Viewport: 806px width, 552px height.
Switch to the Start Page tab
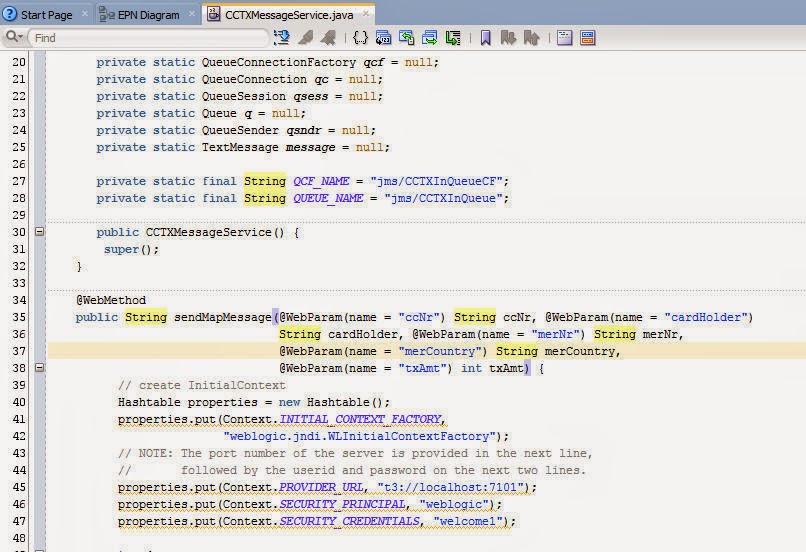(x=46, y=15)
